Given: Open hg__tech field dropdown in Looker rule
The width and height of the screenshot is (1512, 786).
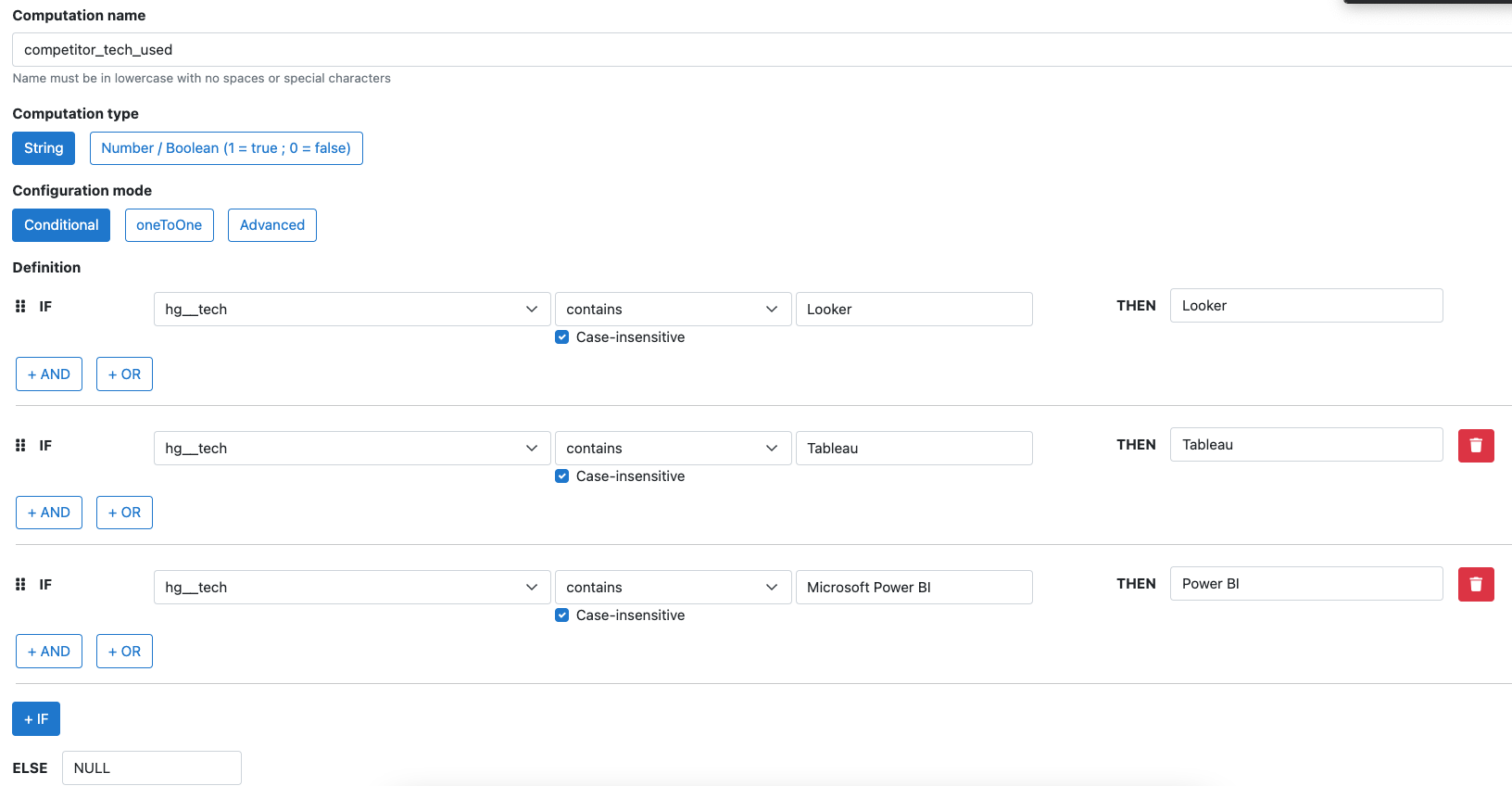Looking at the screenshot, I should pyautogui.click(x=352, y=309).
